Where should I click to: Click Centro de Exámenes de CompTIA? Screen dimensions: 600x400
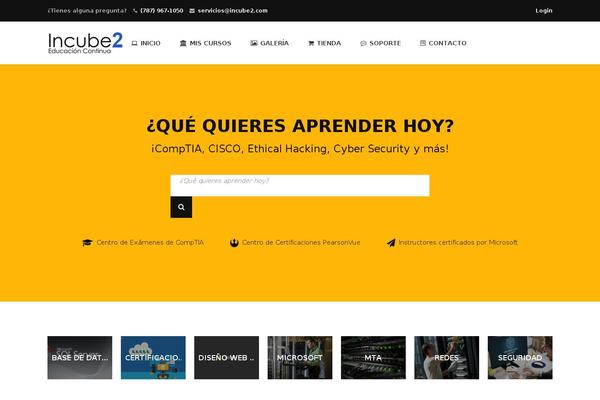click(150, 243)
